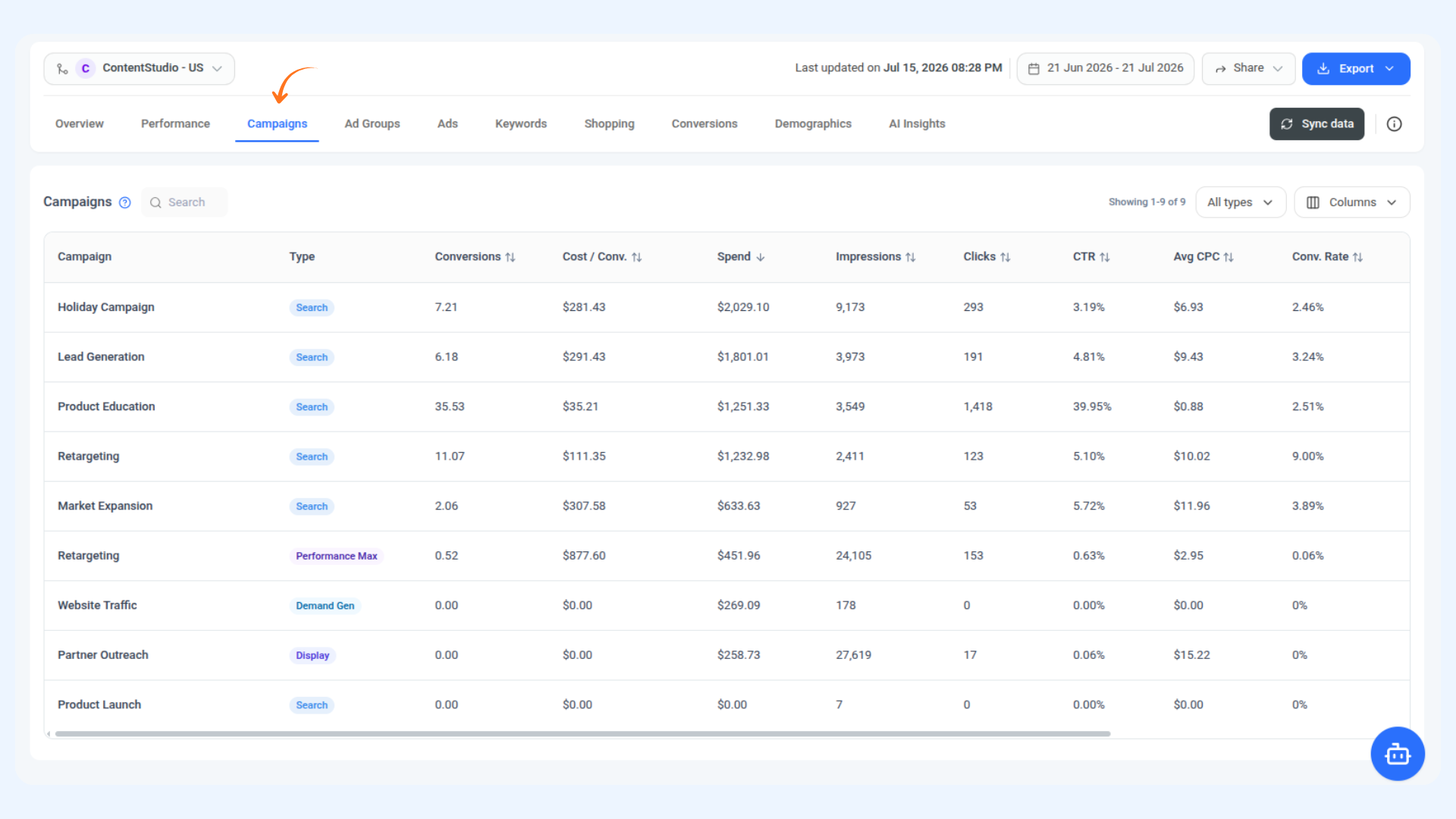
Task: Switch to the Ad Groups tab
Action: pos(372,124)
